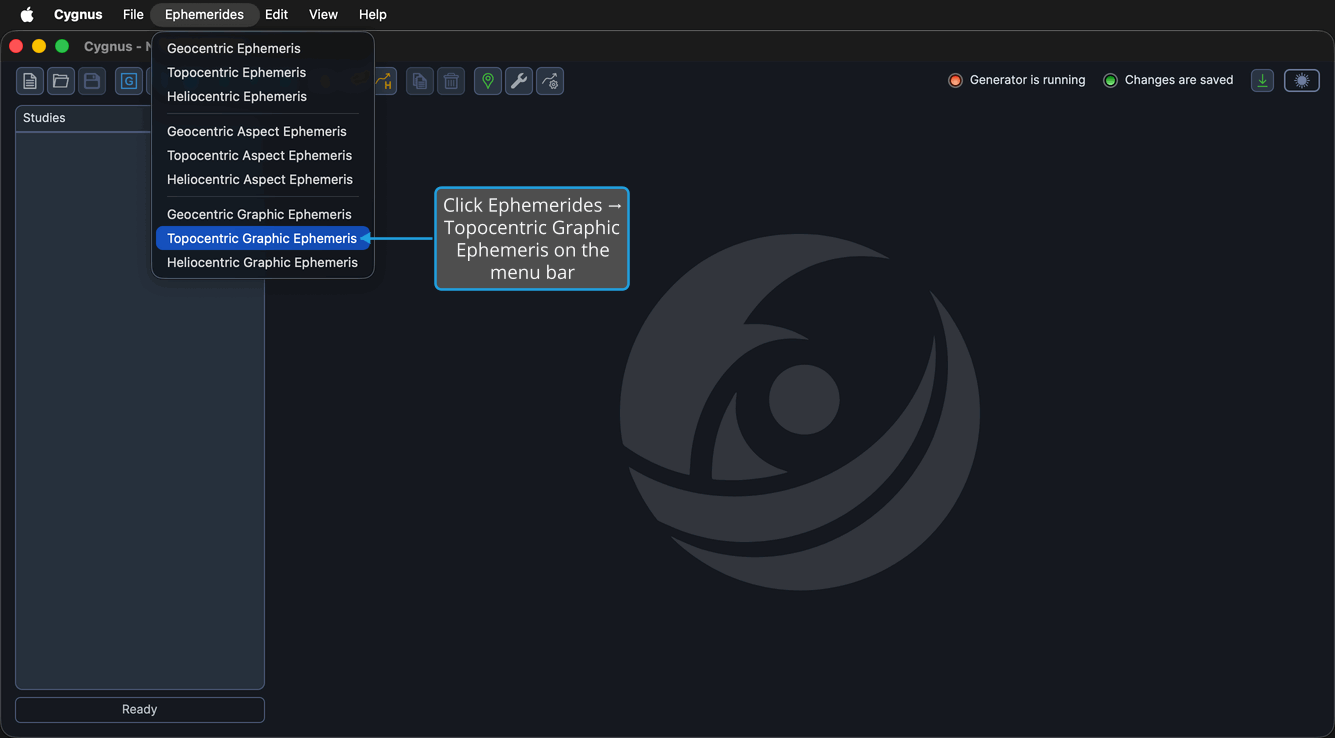Open a study with the folder icon
This screenshot has height=738, width=1335.
pos(61,81)
